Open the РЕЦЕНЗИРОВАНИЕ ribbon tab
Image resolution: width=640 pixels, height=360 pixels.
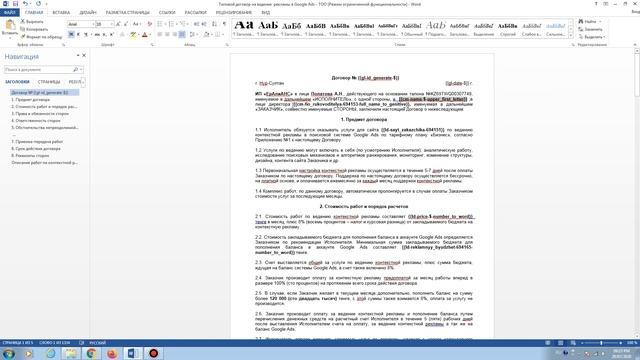(x=234, y=13)
